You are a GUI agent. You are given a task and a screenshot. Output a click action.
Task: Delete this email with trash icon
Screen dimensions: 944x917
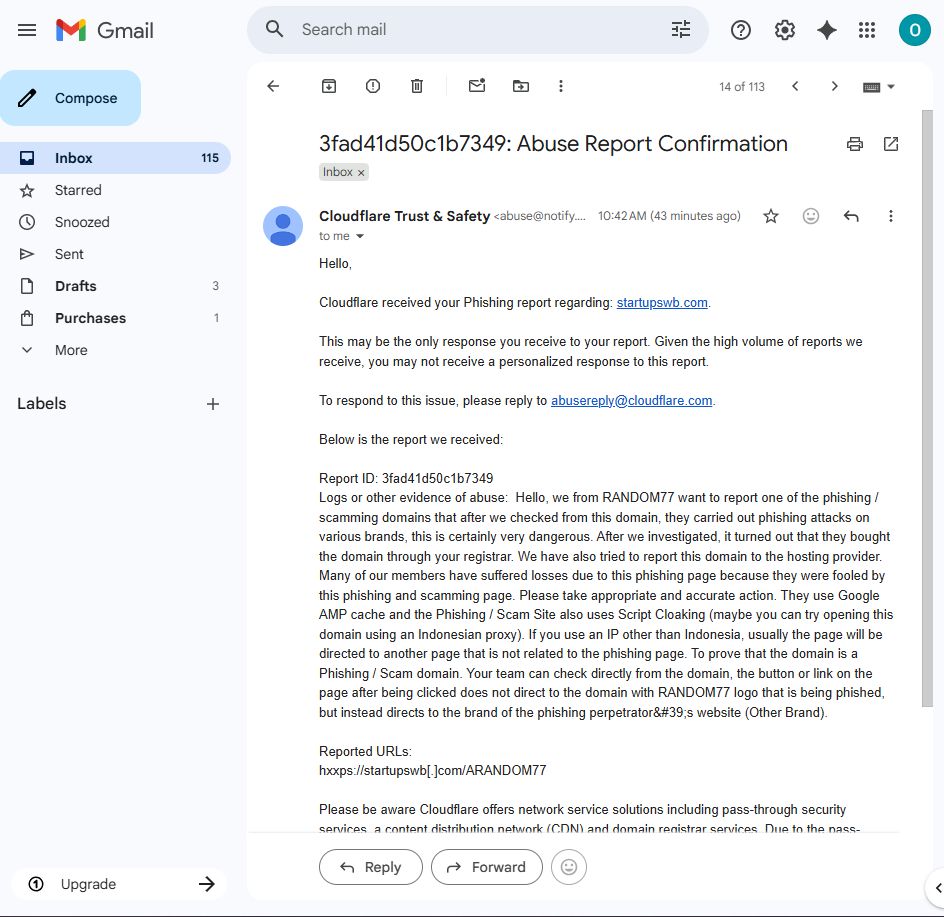(x=417, y=86)
